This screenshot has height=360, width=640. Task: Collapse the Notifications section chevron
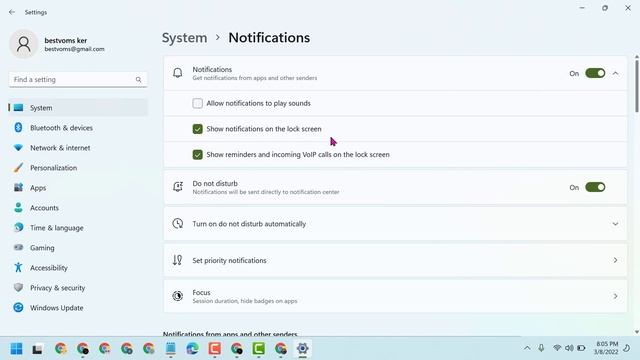tap(616, 73)
